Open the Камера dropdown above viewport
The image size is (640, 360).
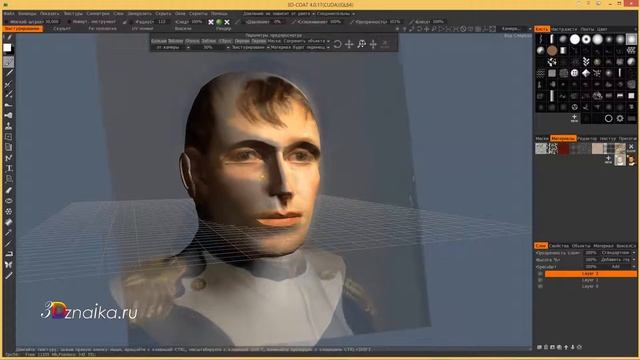pos(515,29)
